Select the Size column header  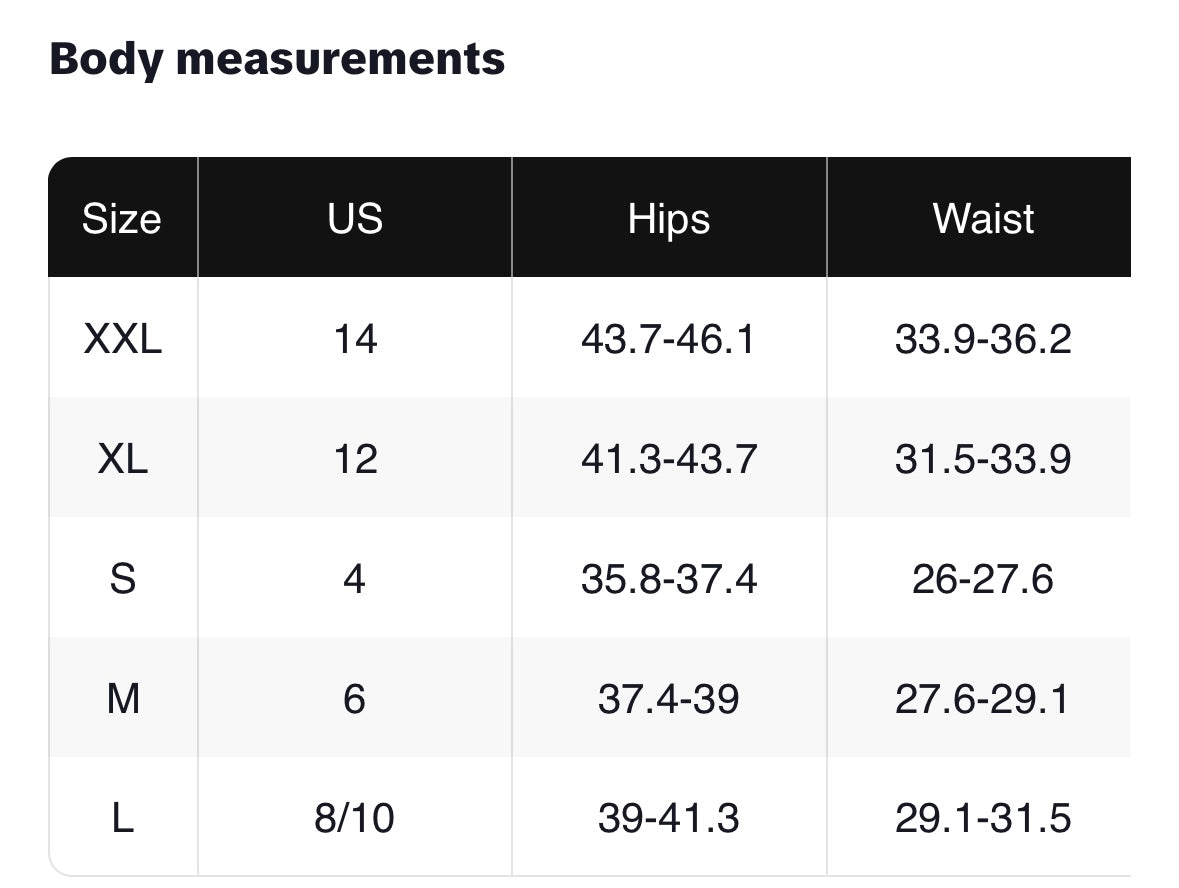point(122,218)
